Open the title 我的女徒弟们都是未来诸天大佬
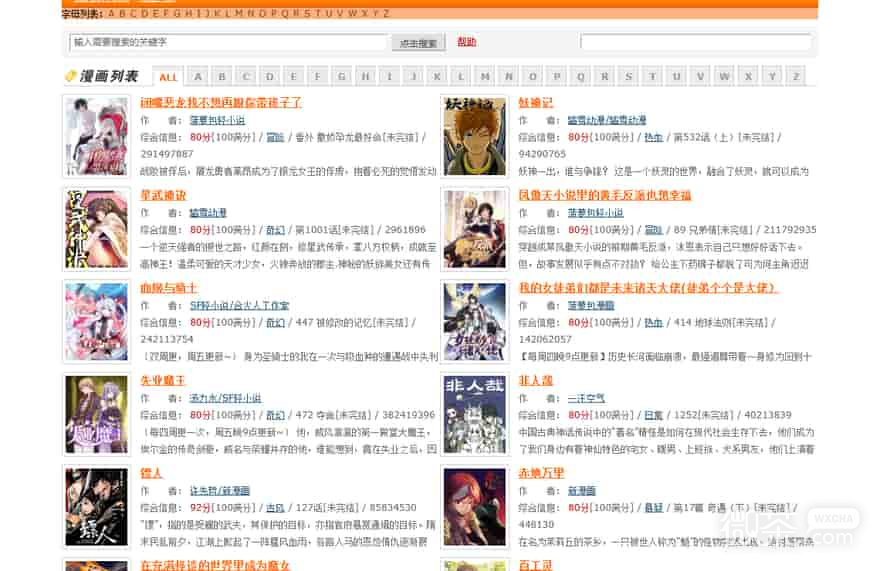Screen dimensions: 880x571 click(648, 288)
